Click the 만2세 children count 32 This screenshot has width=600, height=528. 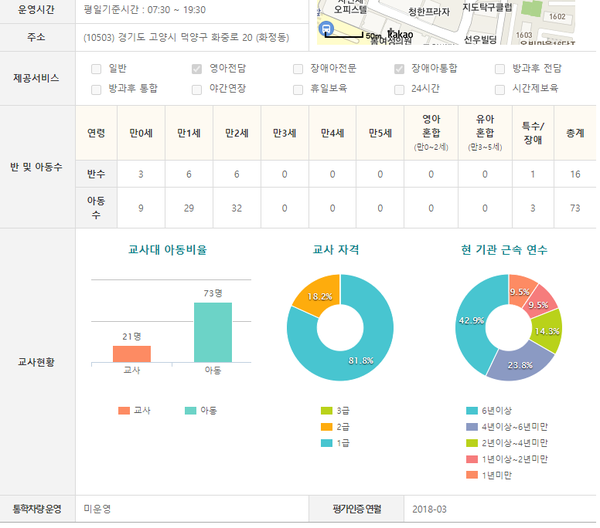(x=236, y=208)
